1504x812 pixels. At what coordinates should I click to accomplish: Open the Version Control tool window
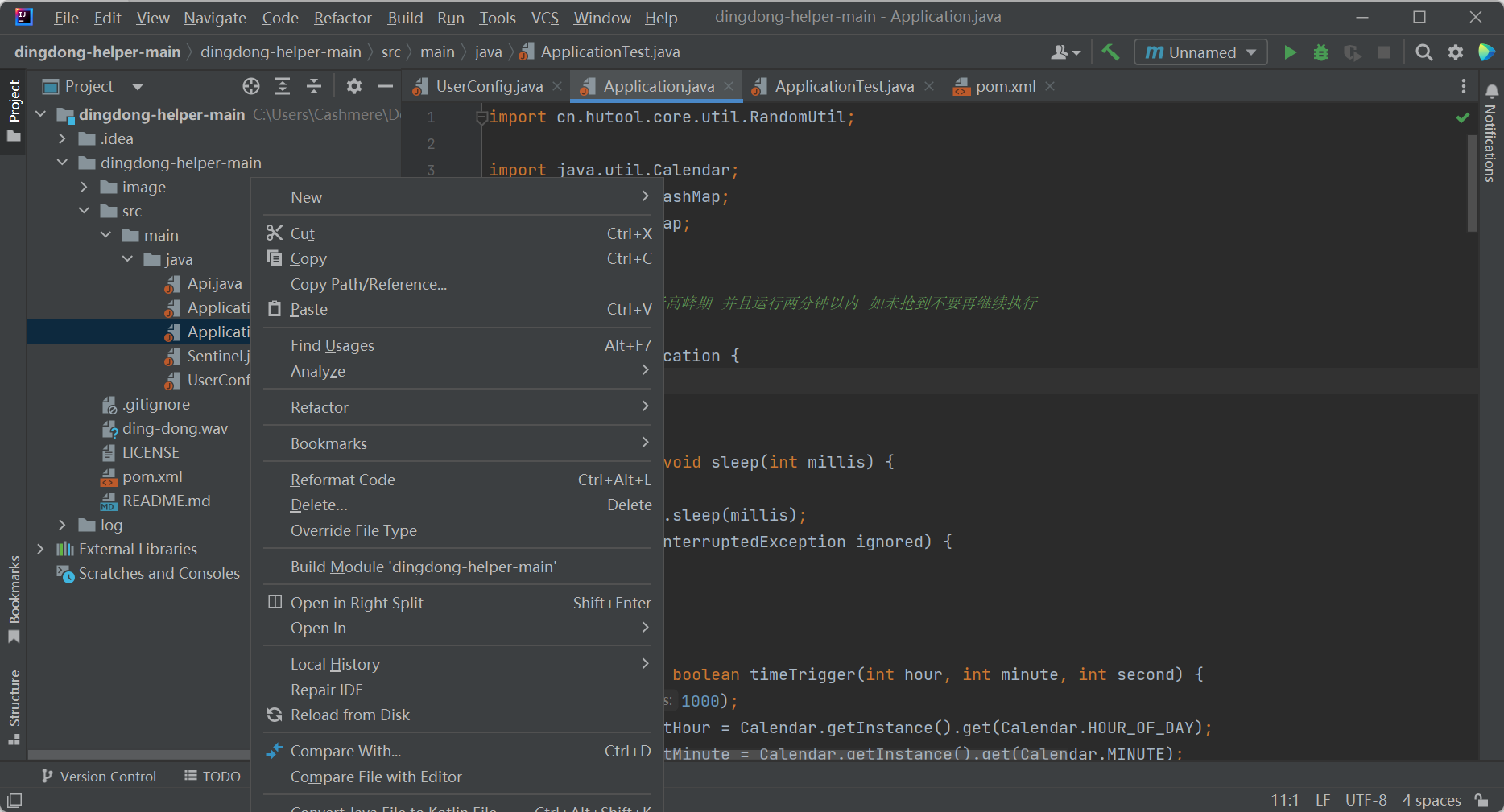pos(98,776)
